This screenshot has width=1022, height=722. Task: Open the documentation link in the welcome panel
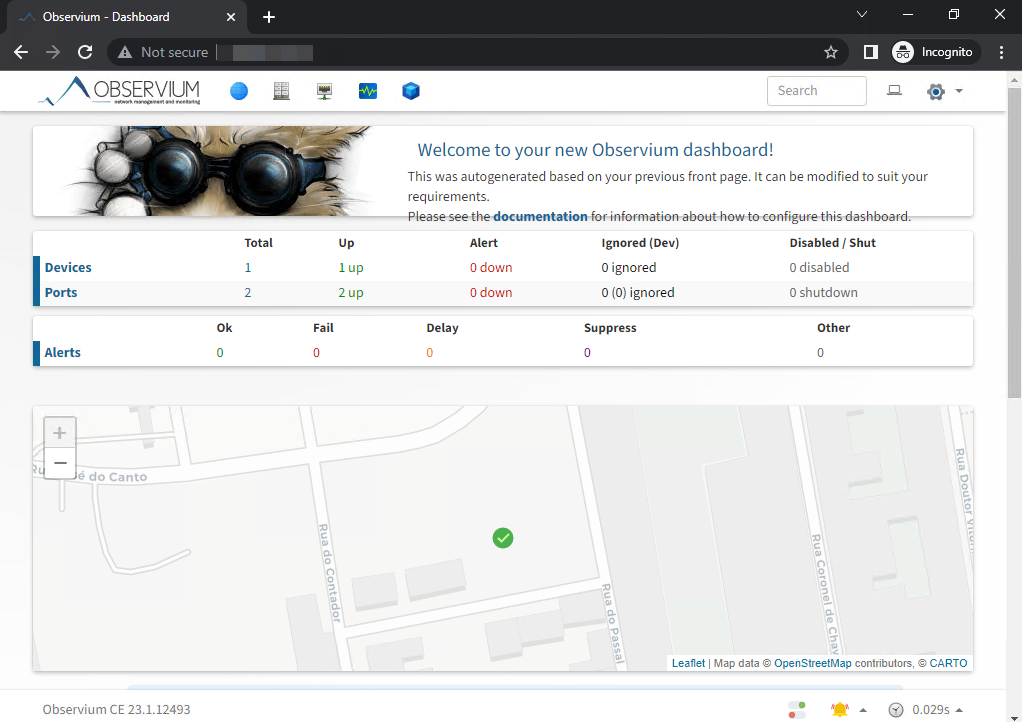(540, 216)
